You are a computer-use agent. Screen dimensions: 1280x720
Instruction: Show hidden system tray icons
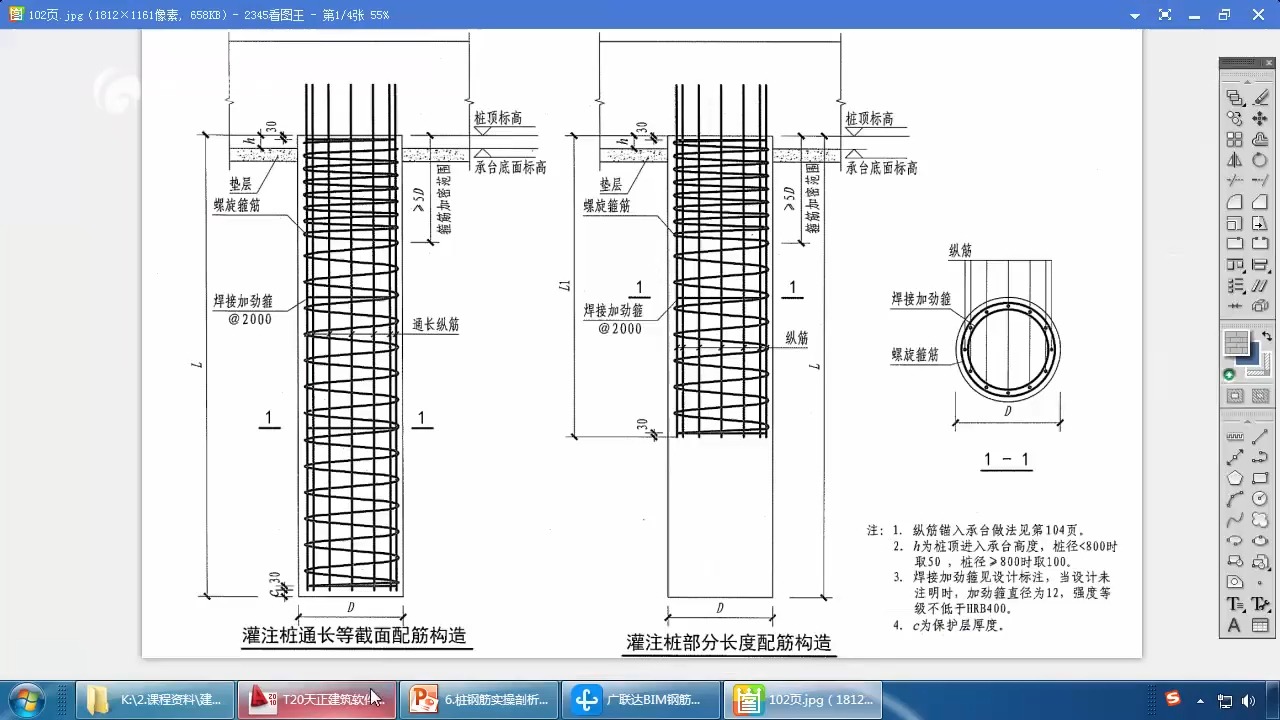pos(1198,700)
